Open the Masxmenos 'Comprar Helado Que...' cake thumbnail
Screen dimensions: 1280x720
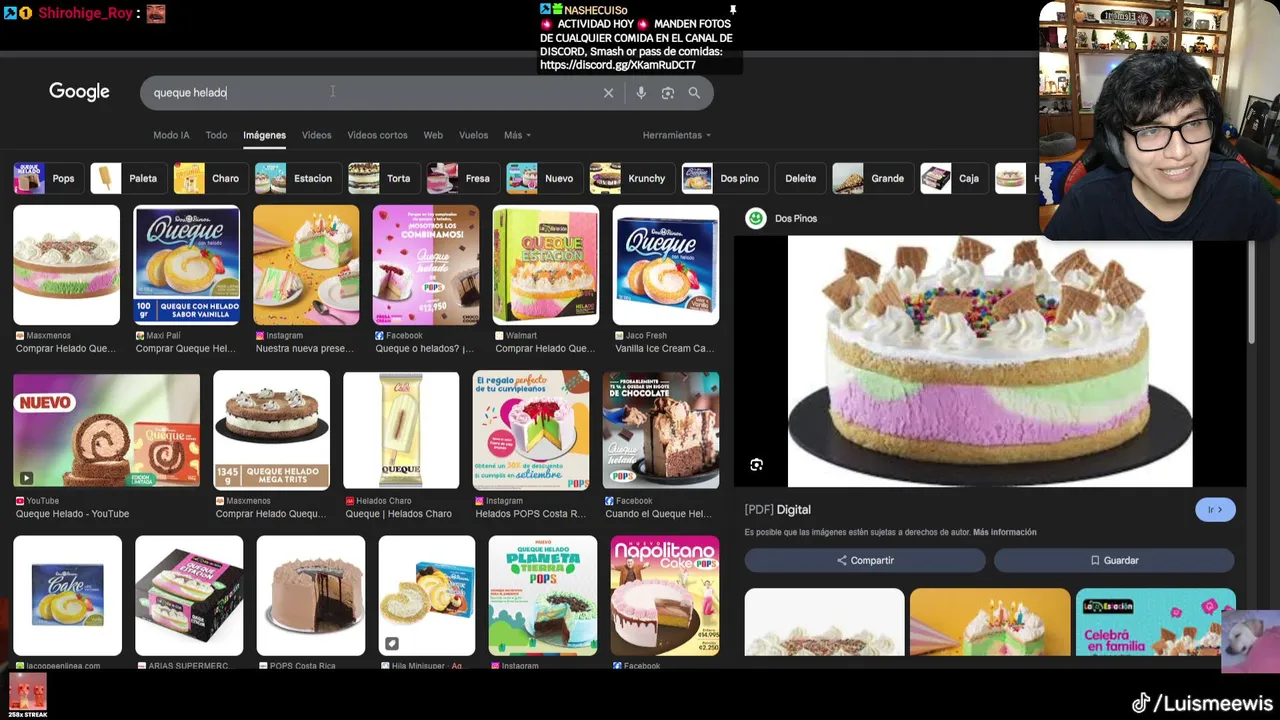coord(67,265)
